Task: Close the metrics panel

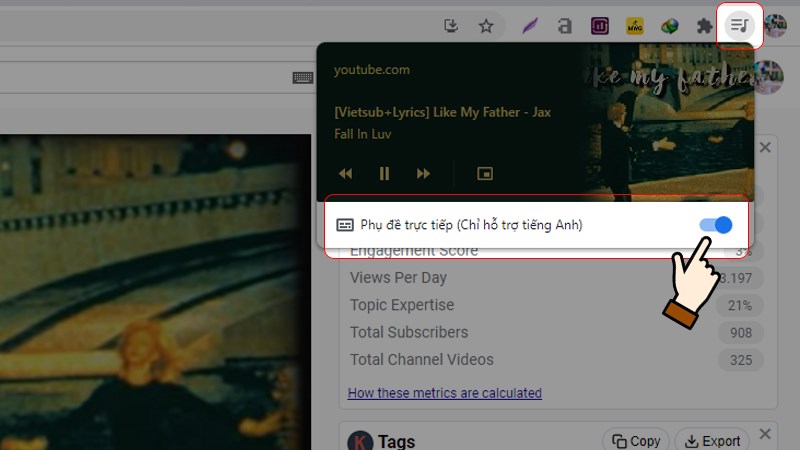Action: 765,147
